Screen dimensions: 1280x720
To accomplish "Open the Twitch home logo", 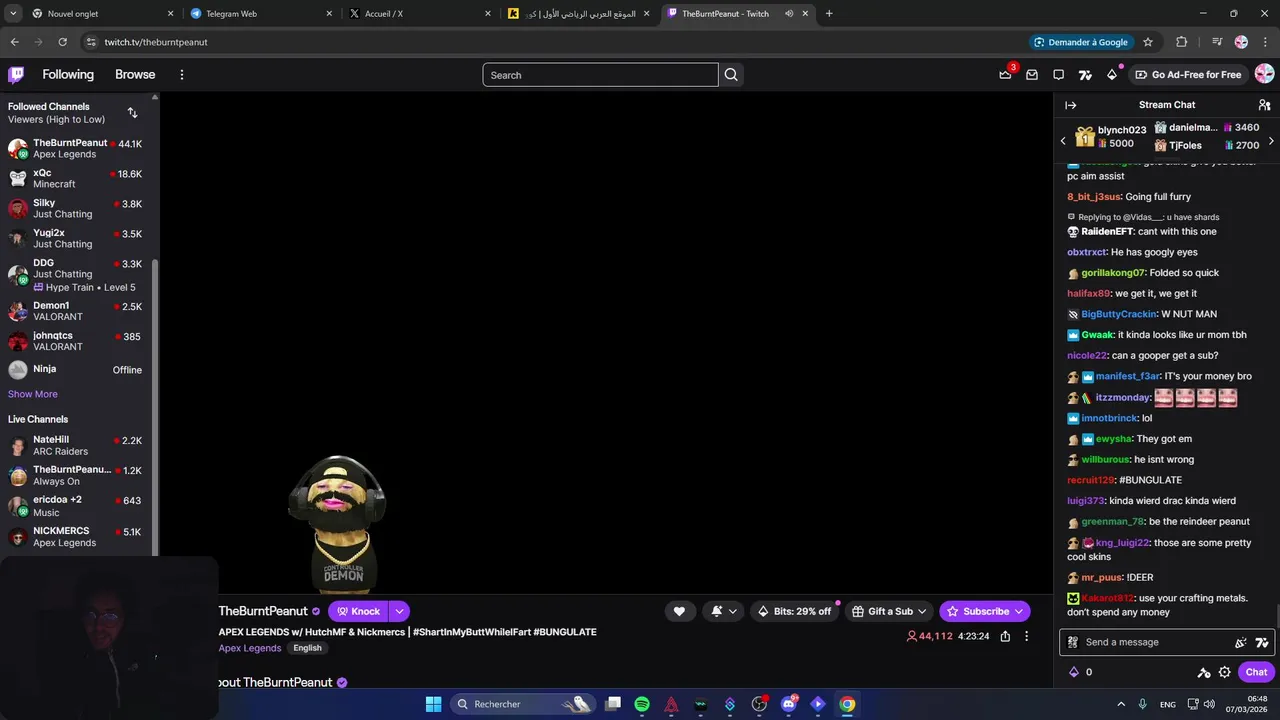I will pos(16,74).
